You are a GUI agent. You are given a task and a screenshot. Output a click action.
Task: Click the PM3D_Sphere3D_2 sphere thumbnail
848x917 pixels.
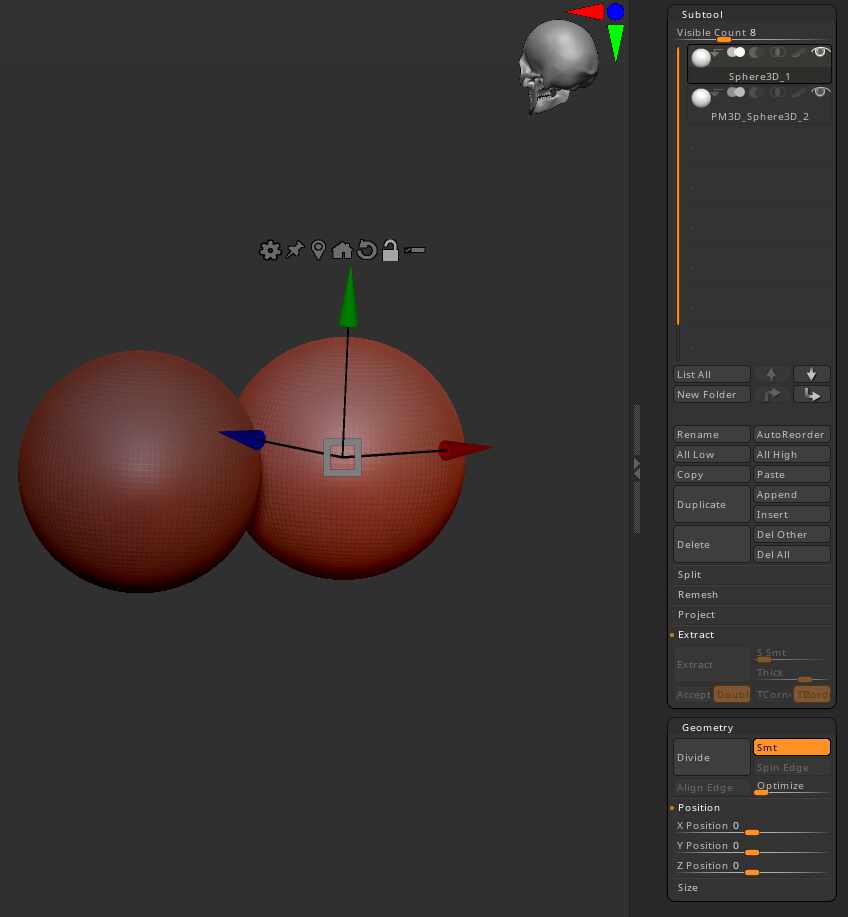(701, 97)
